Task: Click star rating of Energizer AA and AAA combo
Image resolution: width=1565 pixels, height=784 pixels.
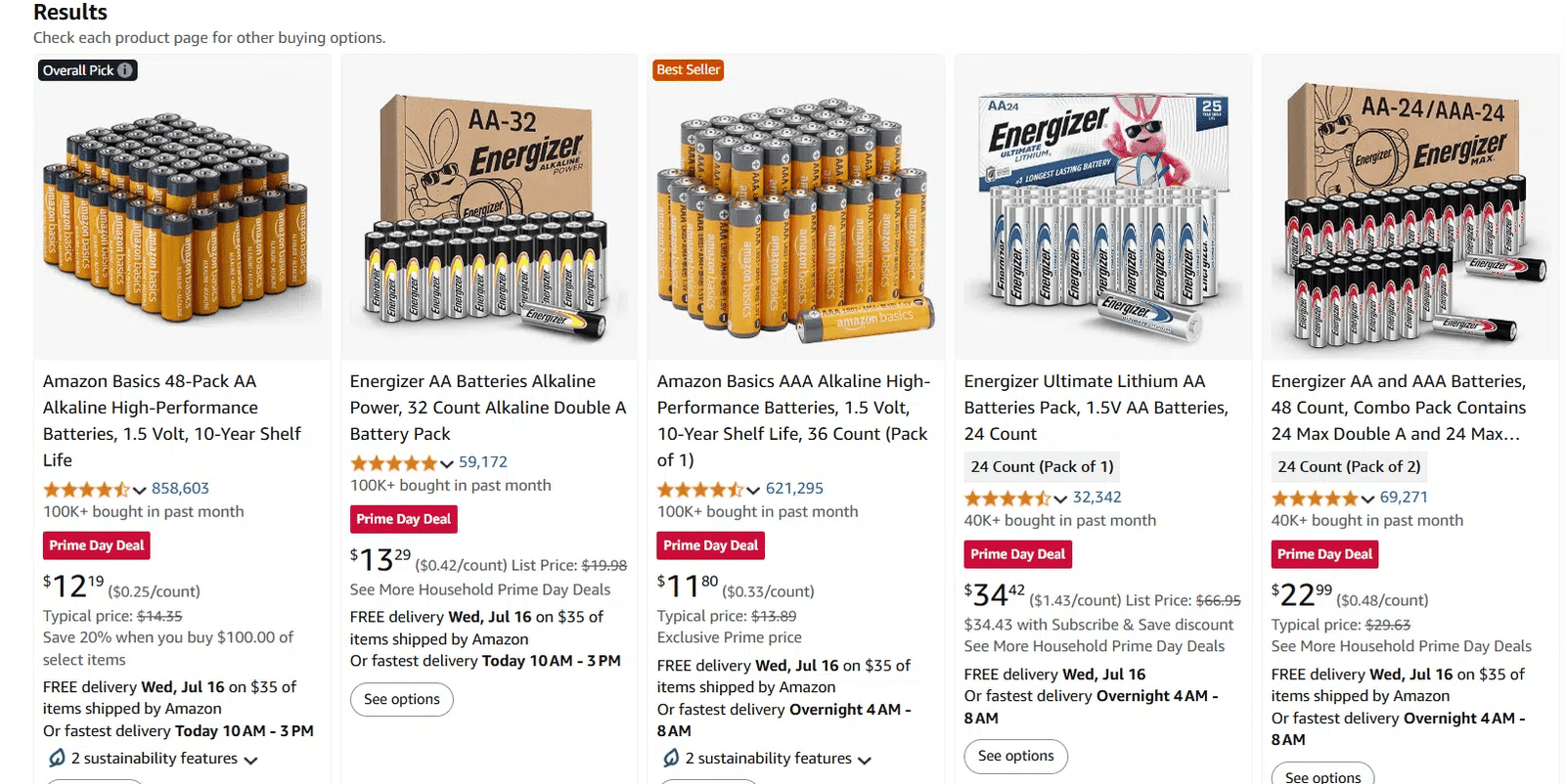Action: (1315, 498)
